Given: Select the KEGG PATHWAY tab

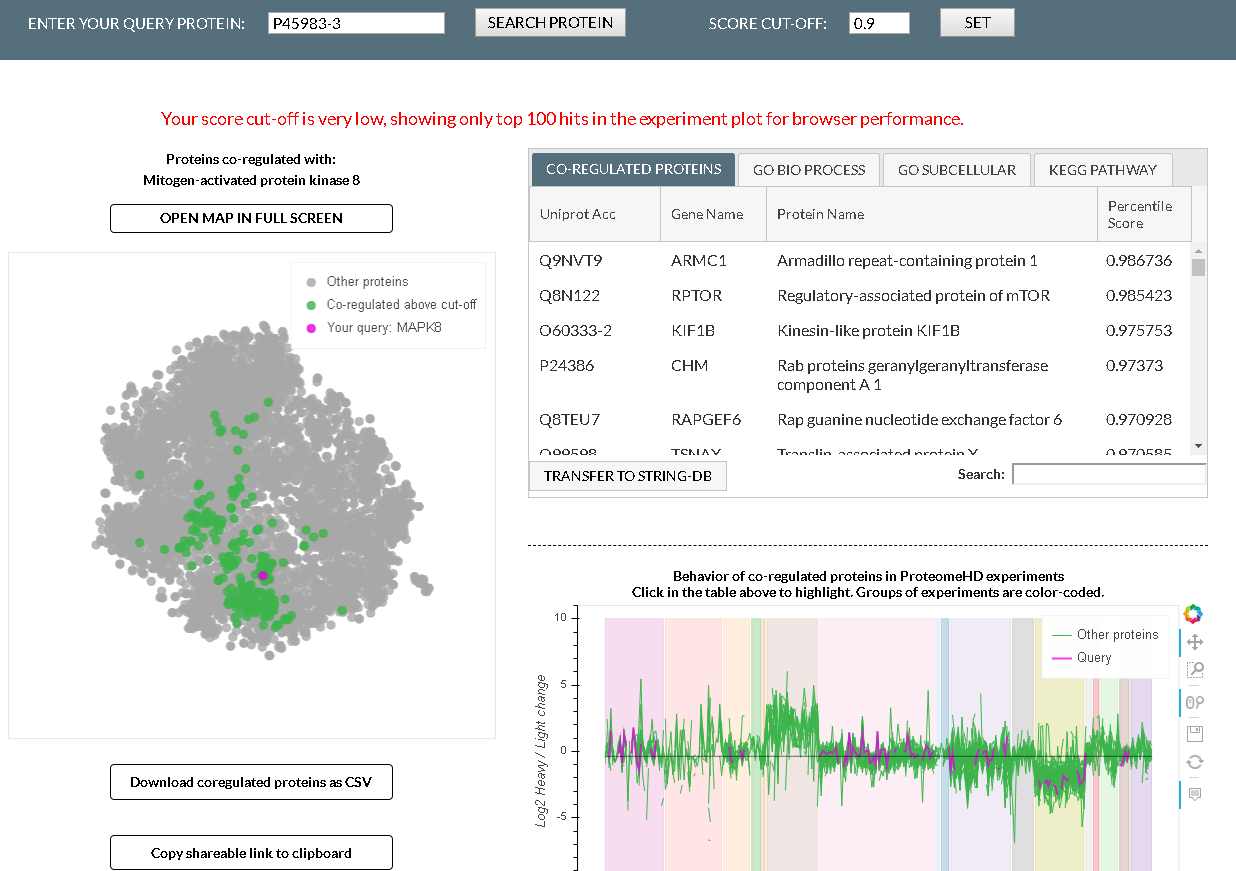Looking at the screenshot, I should 1102,170.
